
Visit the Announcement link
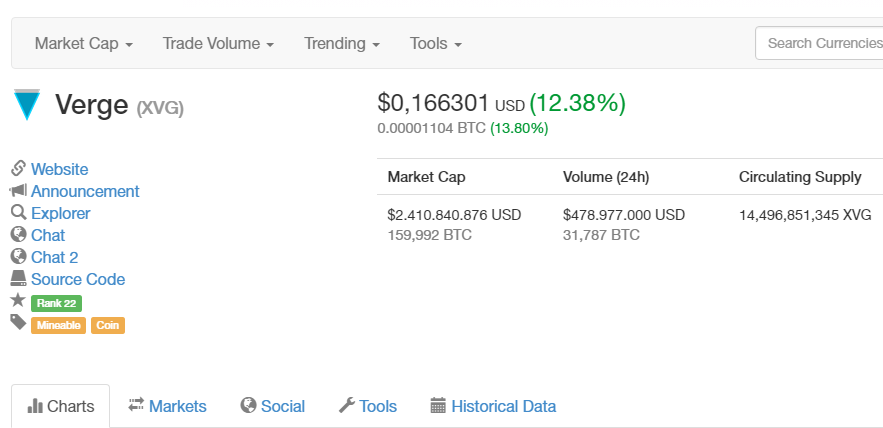pos(85,191)
